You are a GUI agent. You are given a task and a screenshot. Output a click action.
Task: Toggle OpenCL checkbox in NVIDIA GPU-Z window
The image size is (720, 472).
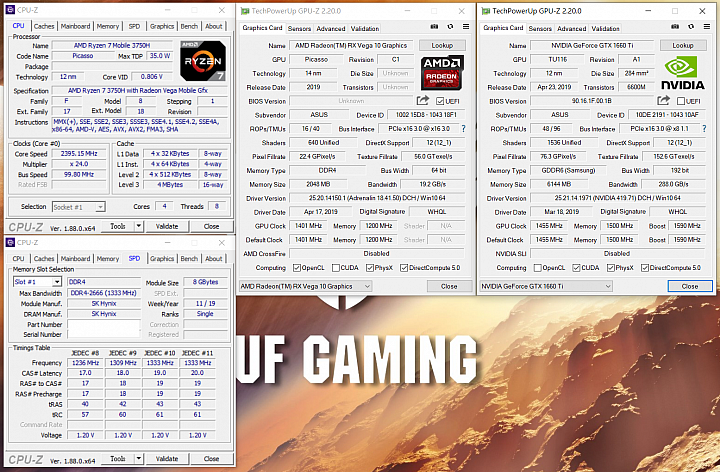tap(537, 268)
